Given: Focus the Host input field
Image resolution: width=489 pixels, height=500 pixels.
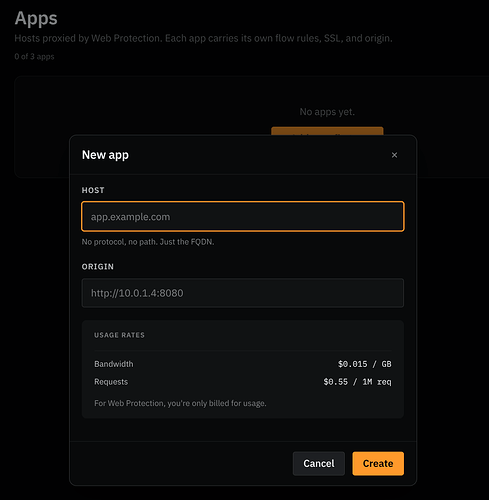Looking at the screenshot, I should tap(243, 217).
